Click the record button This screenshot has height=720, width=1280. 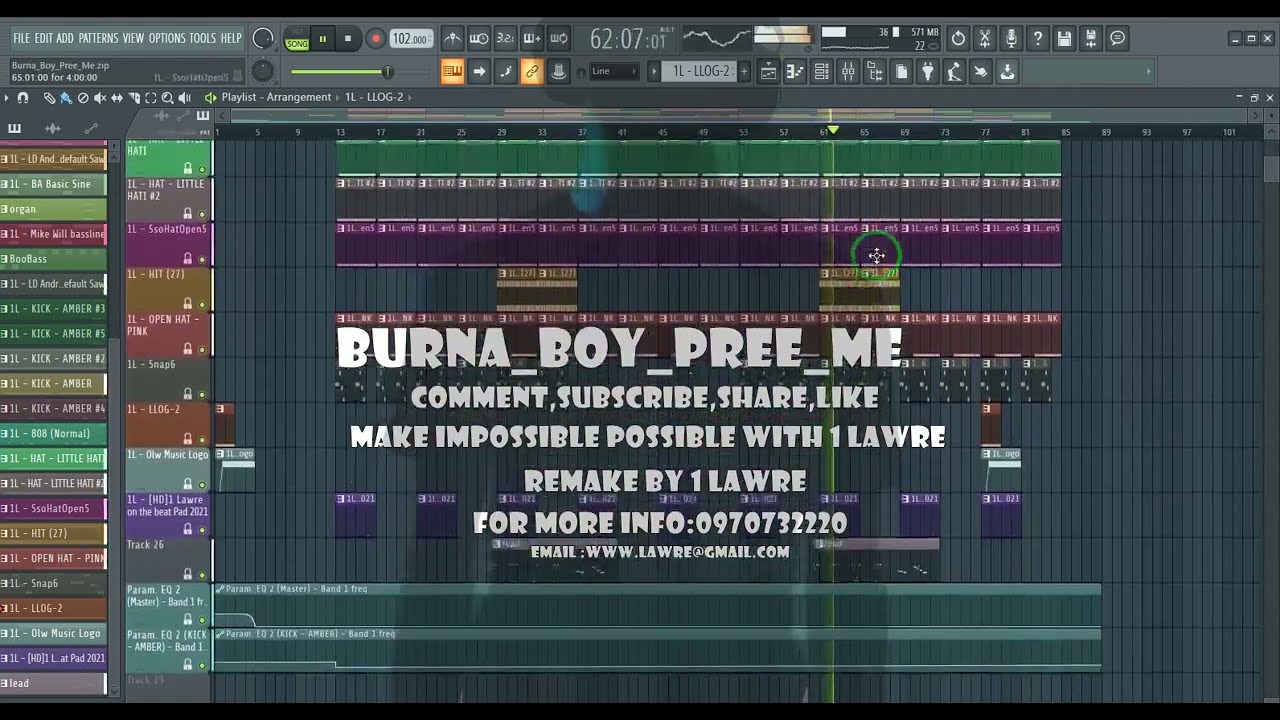[375, 39]
